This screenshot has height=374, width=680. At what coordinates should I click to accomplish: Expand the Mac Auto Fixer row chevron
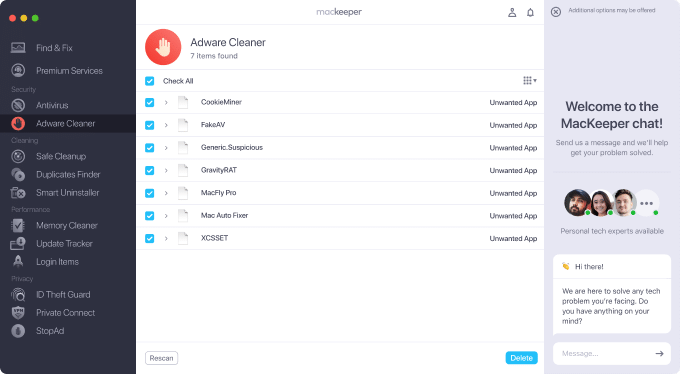[x=166, y=216]
